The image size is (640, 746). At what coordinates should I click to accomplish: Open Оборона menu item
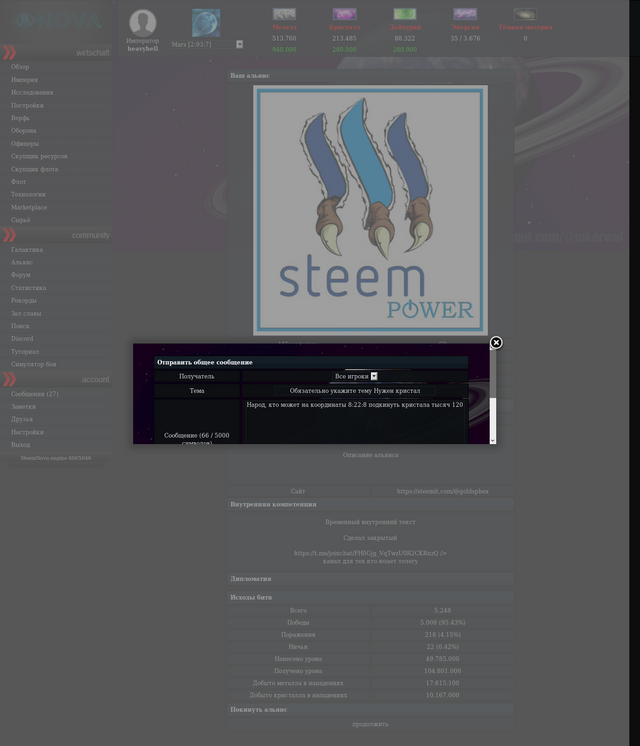pyautogui.click(x=23, y=130)
